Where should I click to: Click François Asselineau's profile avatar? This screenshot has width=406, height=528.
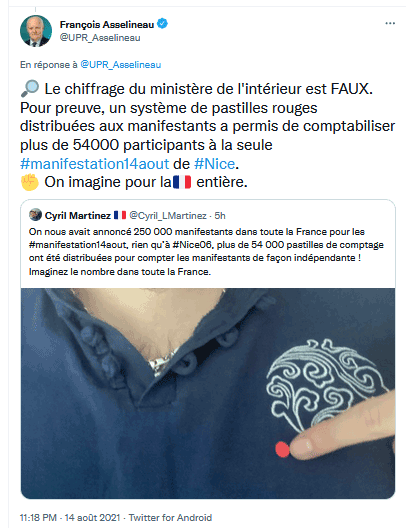pos(36,31)
